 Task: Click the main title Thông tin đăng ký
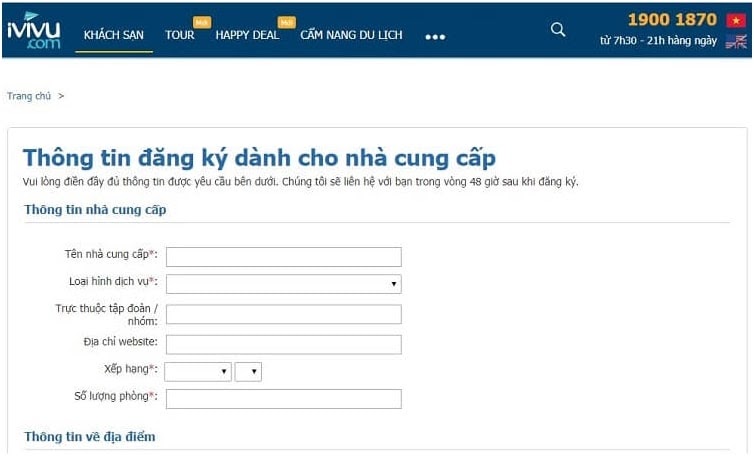point(259,158)
